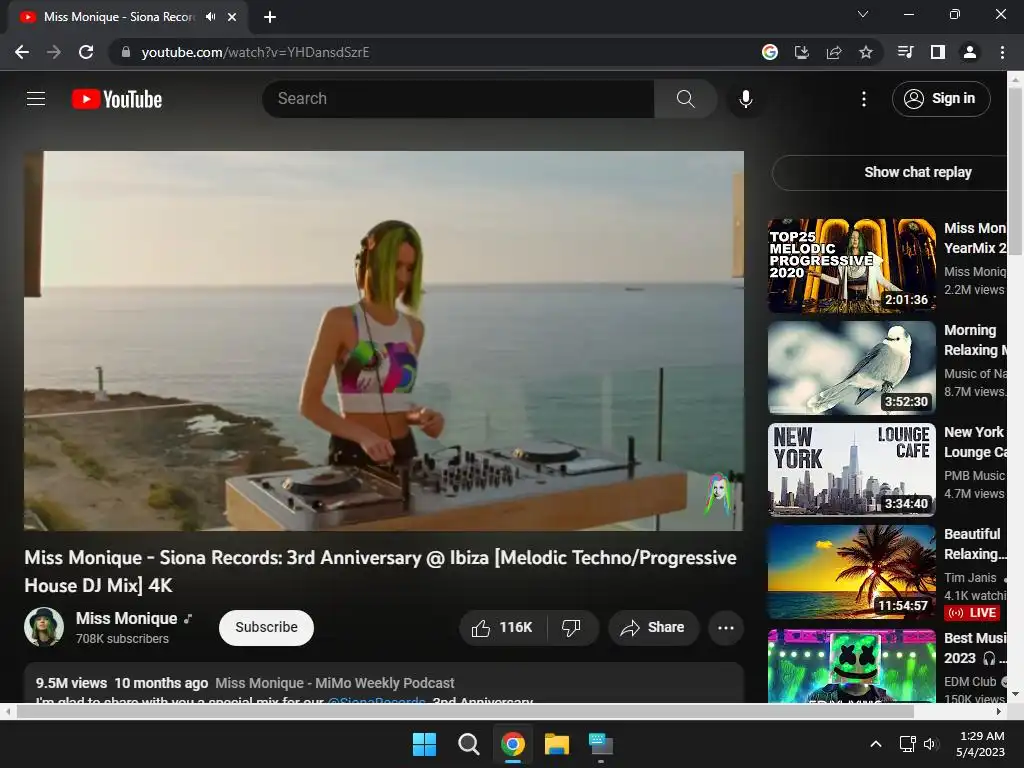Click New York Lounge Cafe title text
1024x768 pixels.
pyautogui.click(x=975, y=442)
